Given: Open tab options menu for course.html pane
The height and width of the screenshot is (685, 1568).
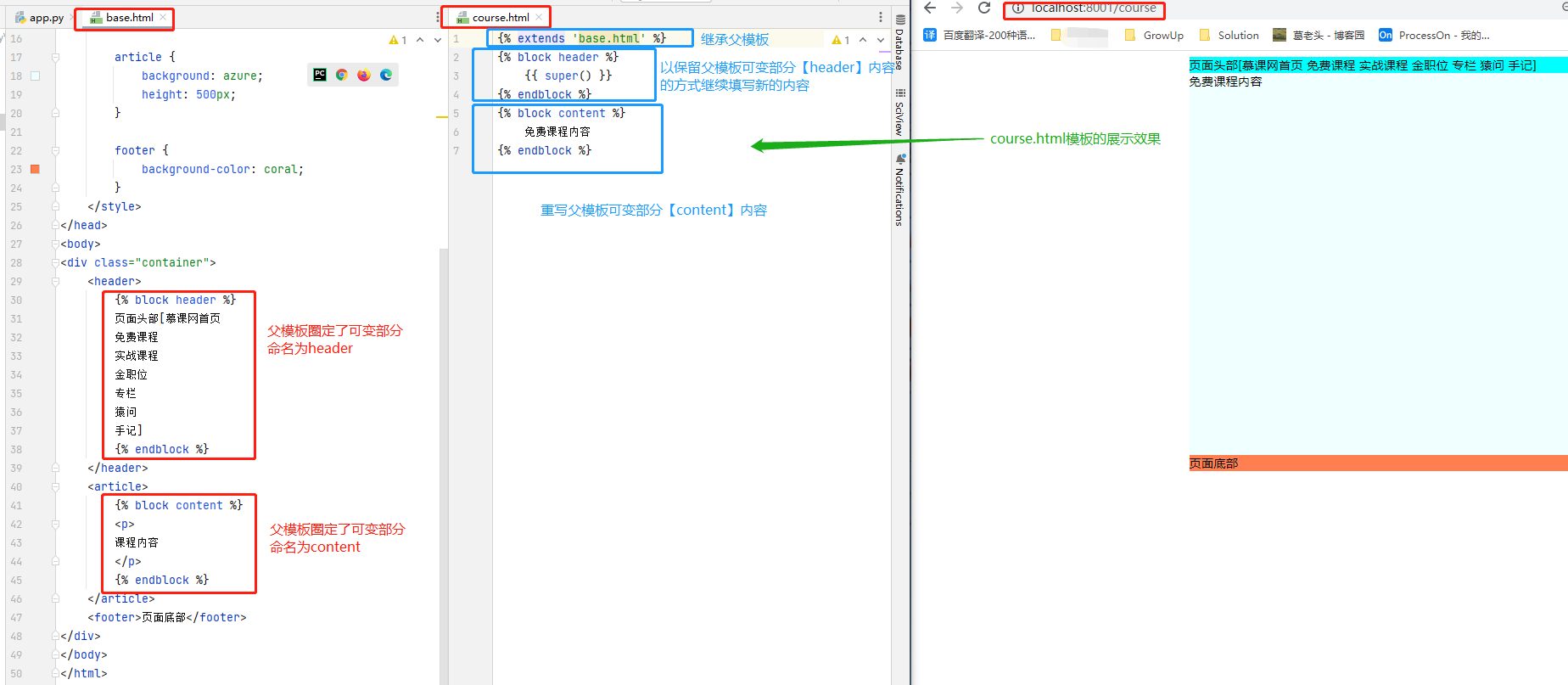Looking at the screenshot, I should pos(881,17).
